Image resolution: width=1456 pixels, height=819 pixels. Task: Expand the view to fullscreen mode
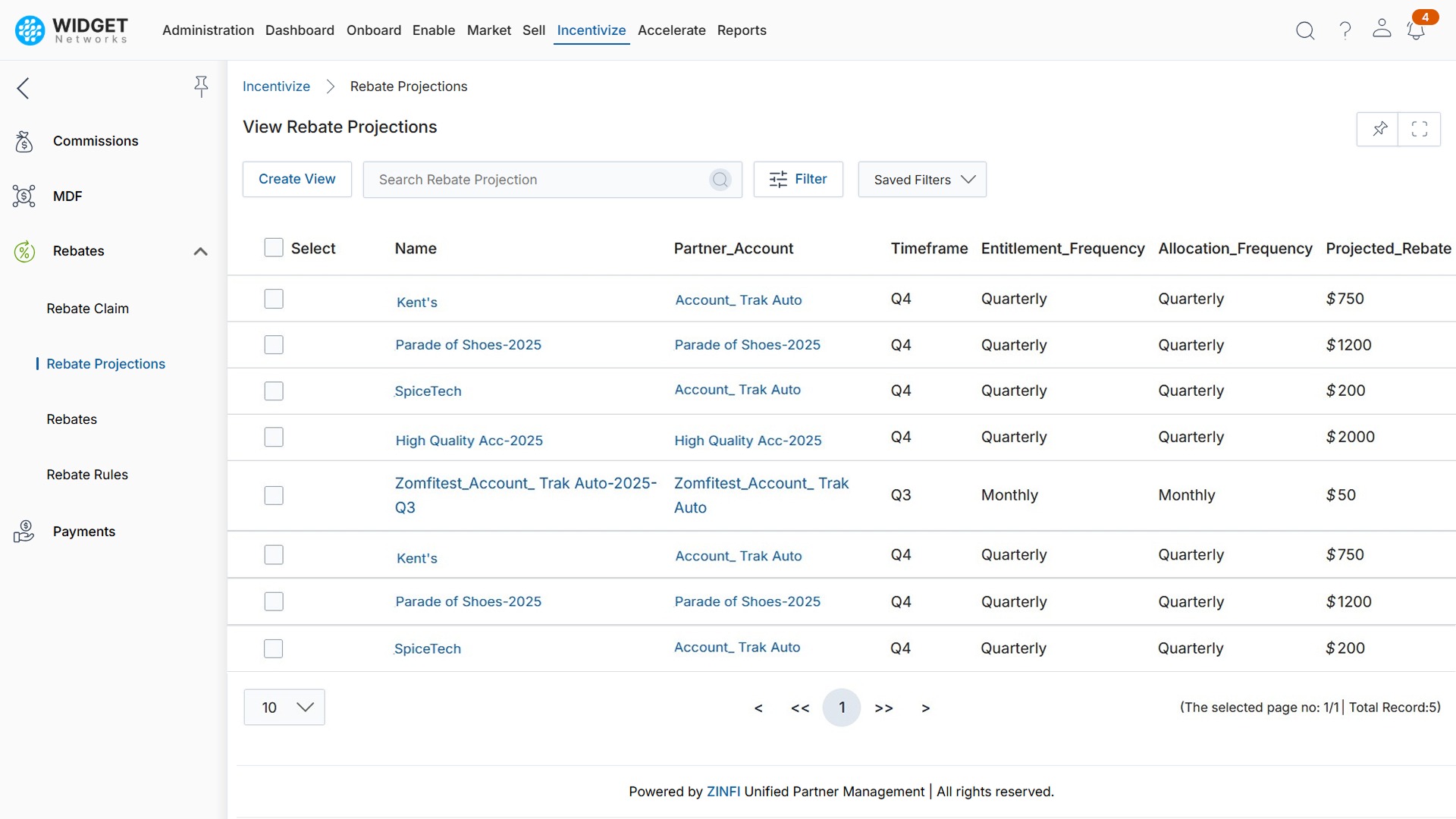(1420, 129)
